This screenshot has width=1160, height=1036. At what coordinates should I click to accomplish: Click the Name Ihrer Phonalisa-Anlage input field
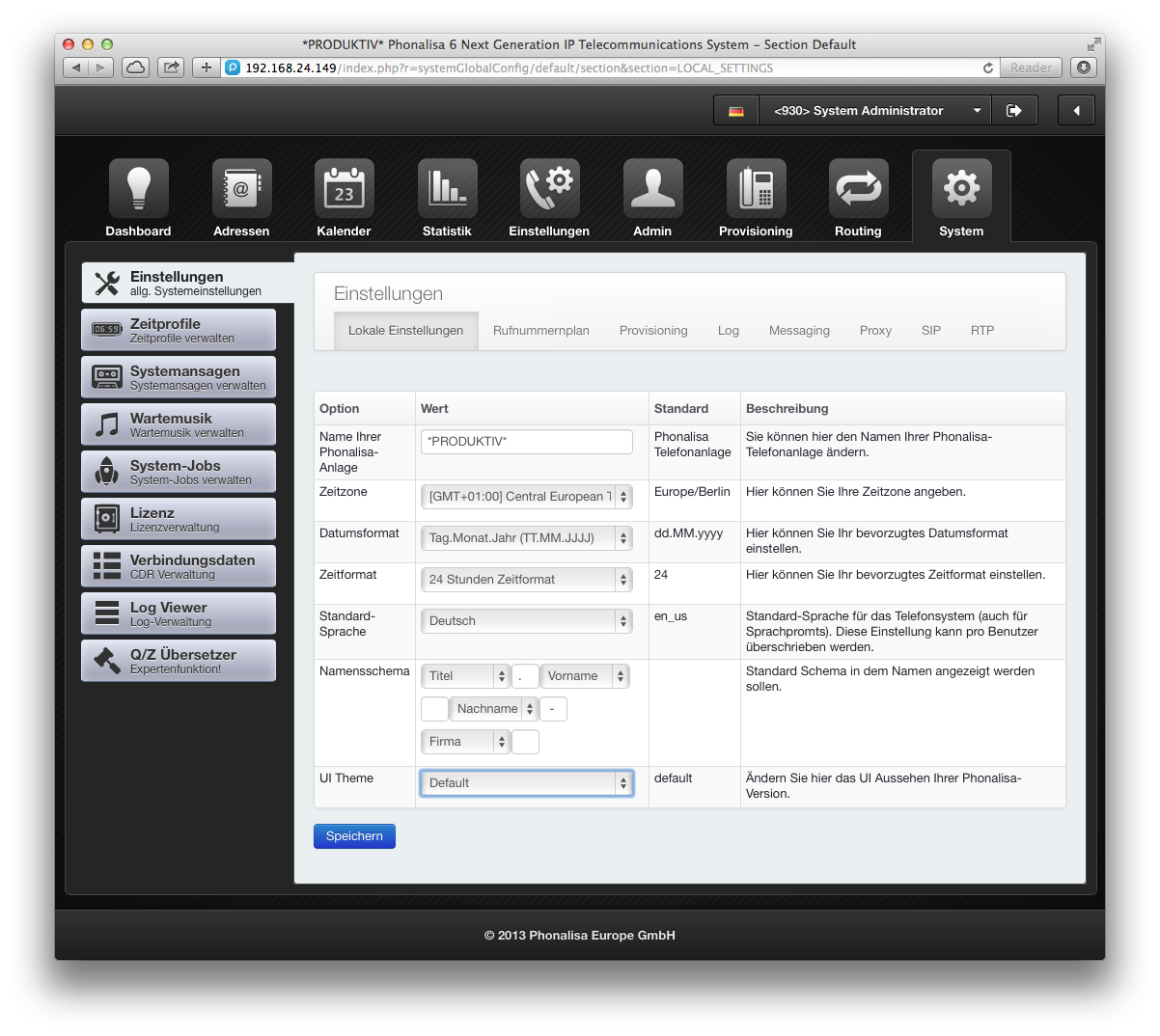pyautogui.click(x=527, y=442)
